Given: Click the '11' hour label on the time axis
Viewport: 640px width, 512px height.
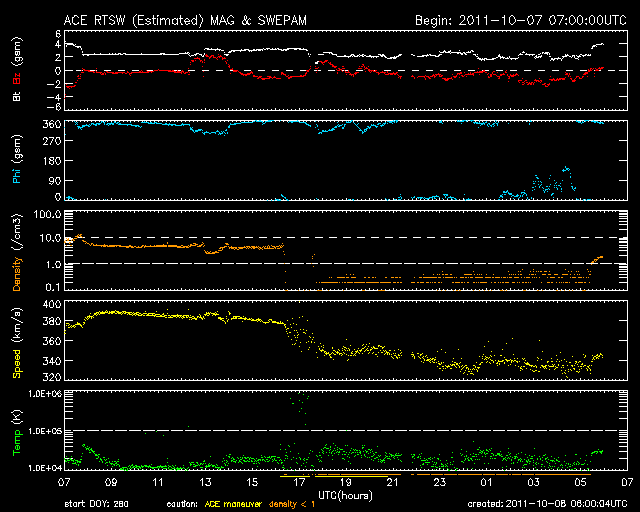Looking at the screenshot, I should (x=158, y=483).
